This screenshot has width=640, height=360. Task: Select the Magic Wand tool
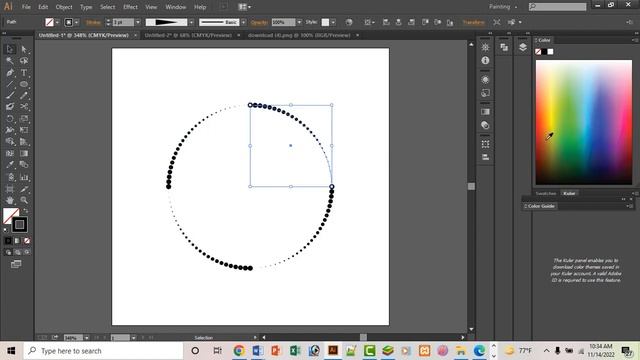pos(10,61)
